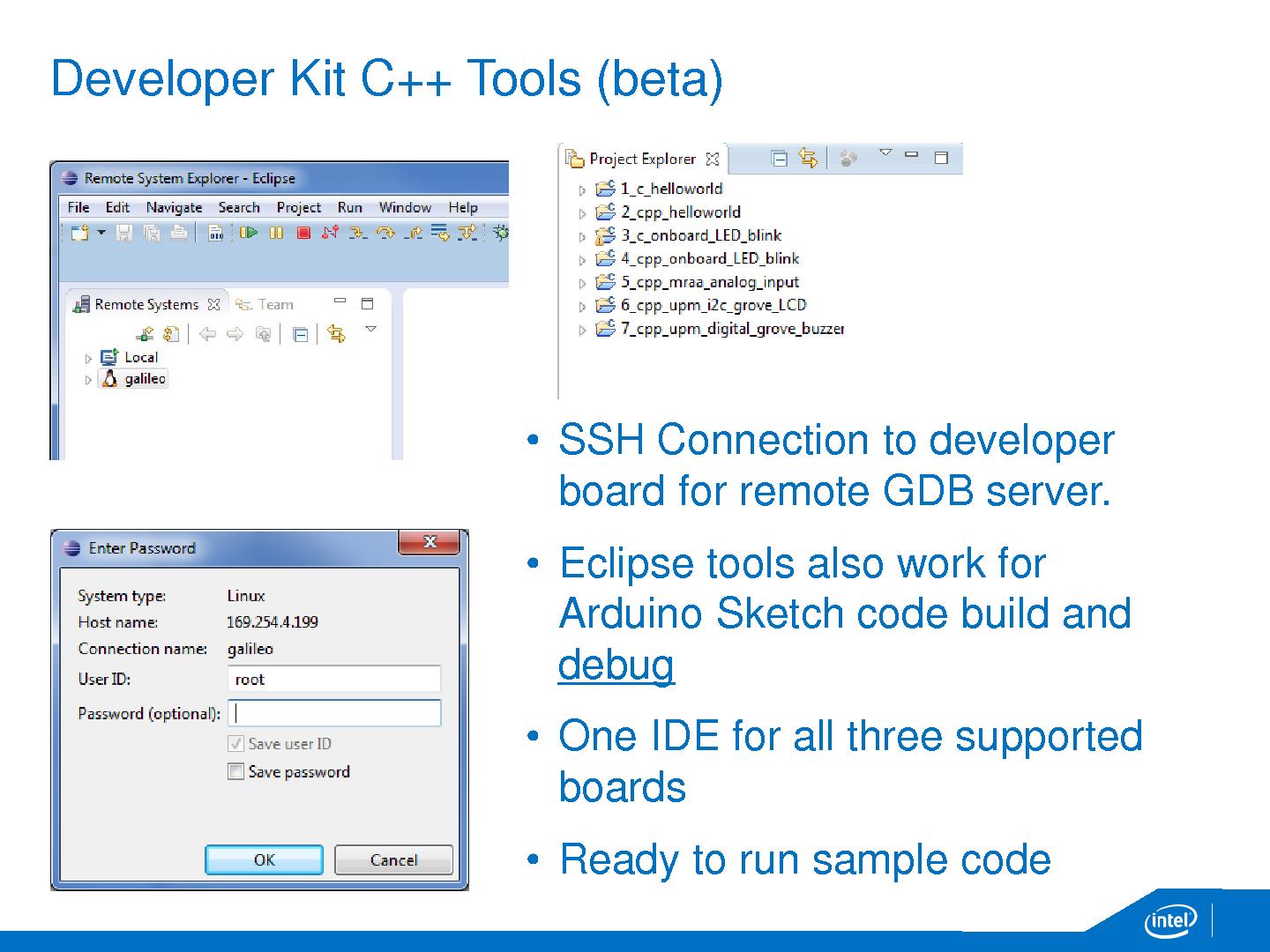The width and height of the screenshot is (1270, 952).
Task: Enable the Save password checkbox
Action: tap(235, 771)
